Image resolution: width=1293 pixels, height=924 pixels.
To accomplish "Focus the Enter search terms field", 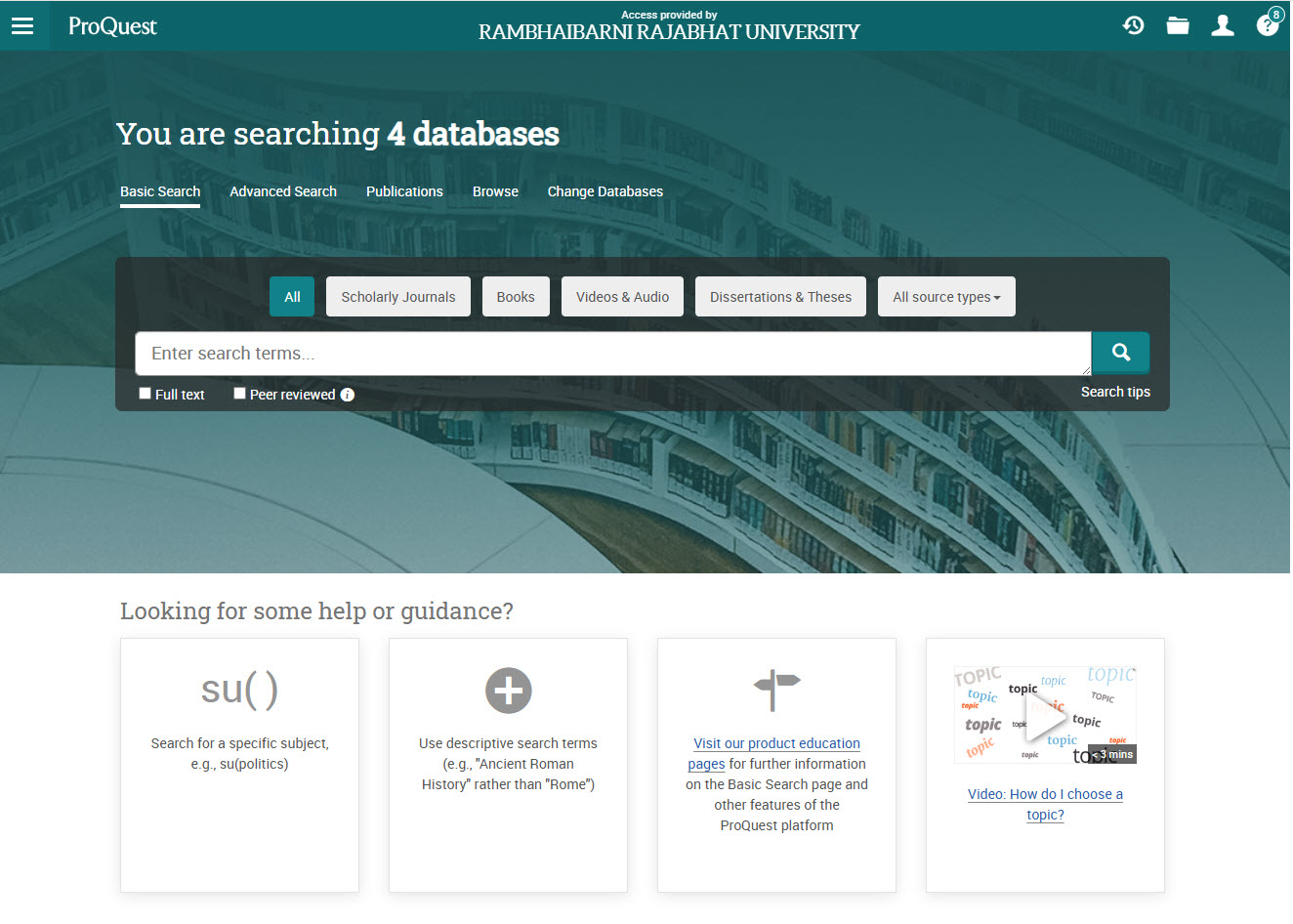I will (x=613, y=354).
